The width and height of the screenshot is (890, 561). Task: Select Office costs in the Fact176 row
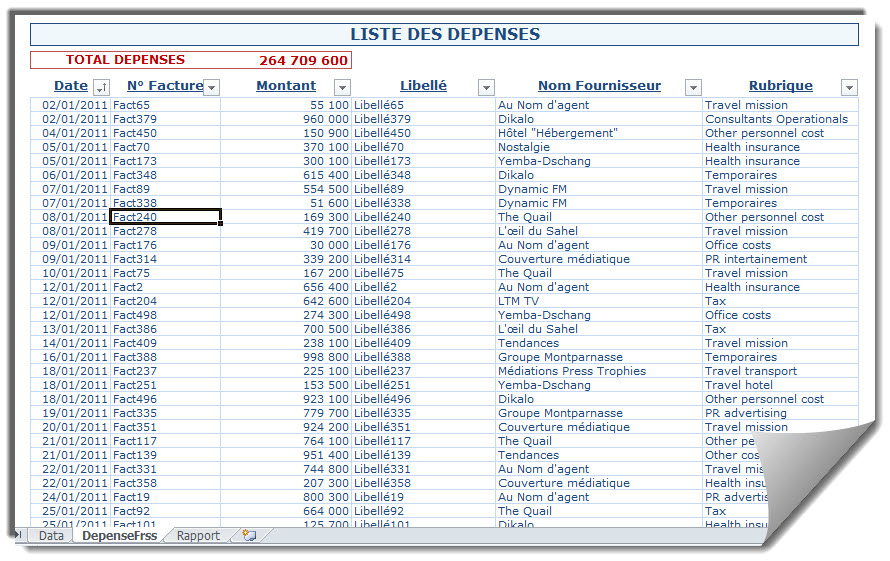point(780,245)
